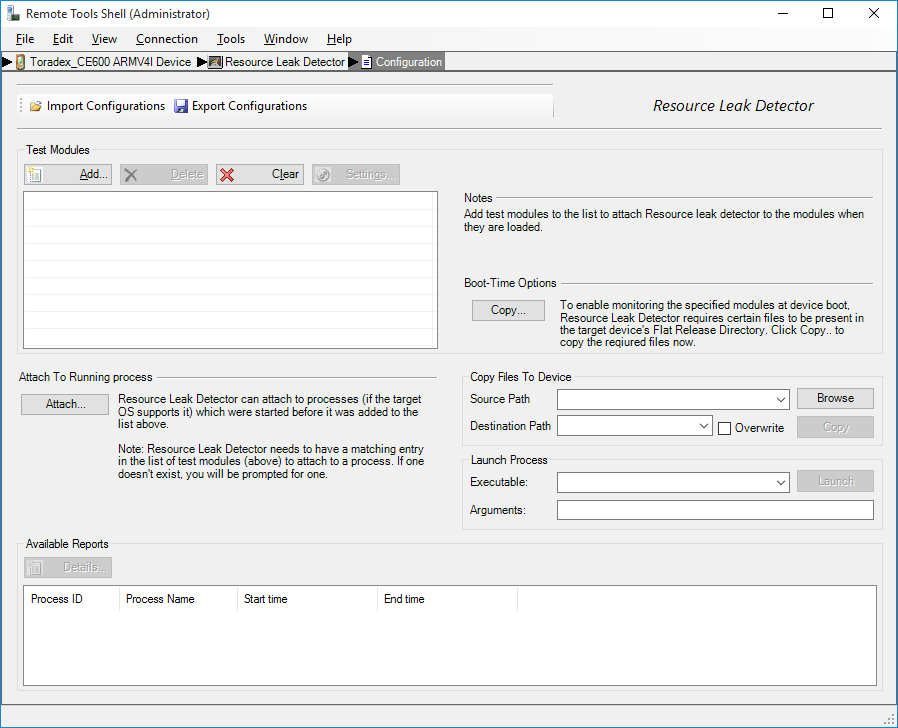Sort by Process ID column header
Screen dimensions: 898x728
[72, 599]
